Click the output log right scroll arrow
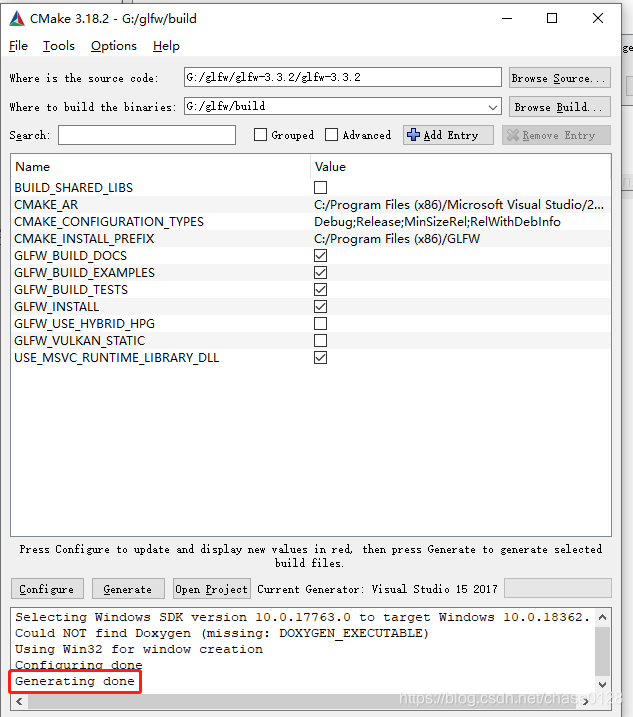The height and width of the screenshot is (717, 633). (x=585, y=701)
